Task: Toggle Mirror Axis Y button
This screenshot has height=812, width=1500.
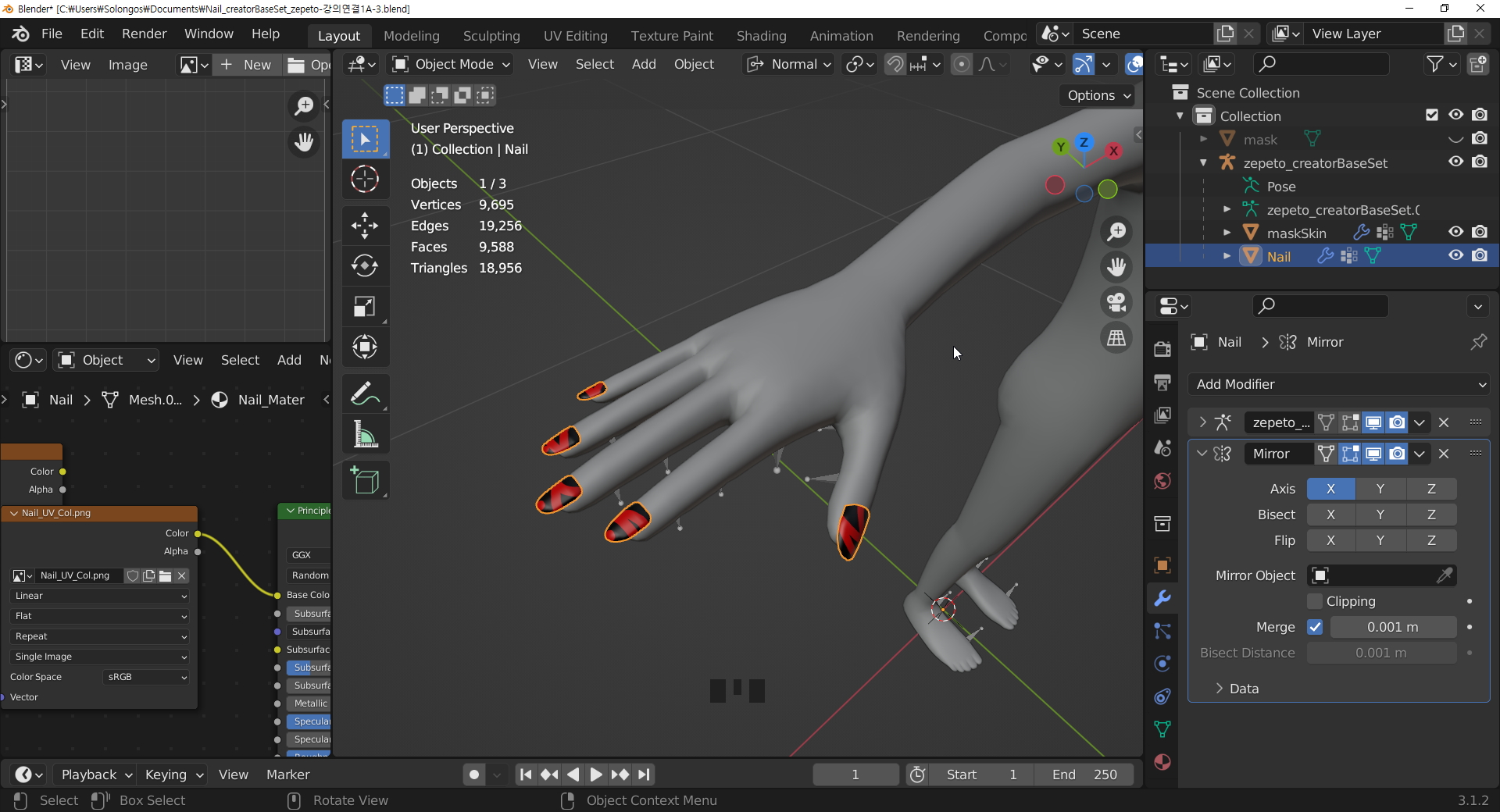Action: (1380, 489)
